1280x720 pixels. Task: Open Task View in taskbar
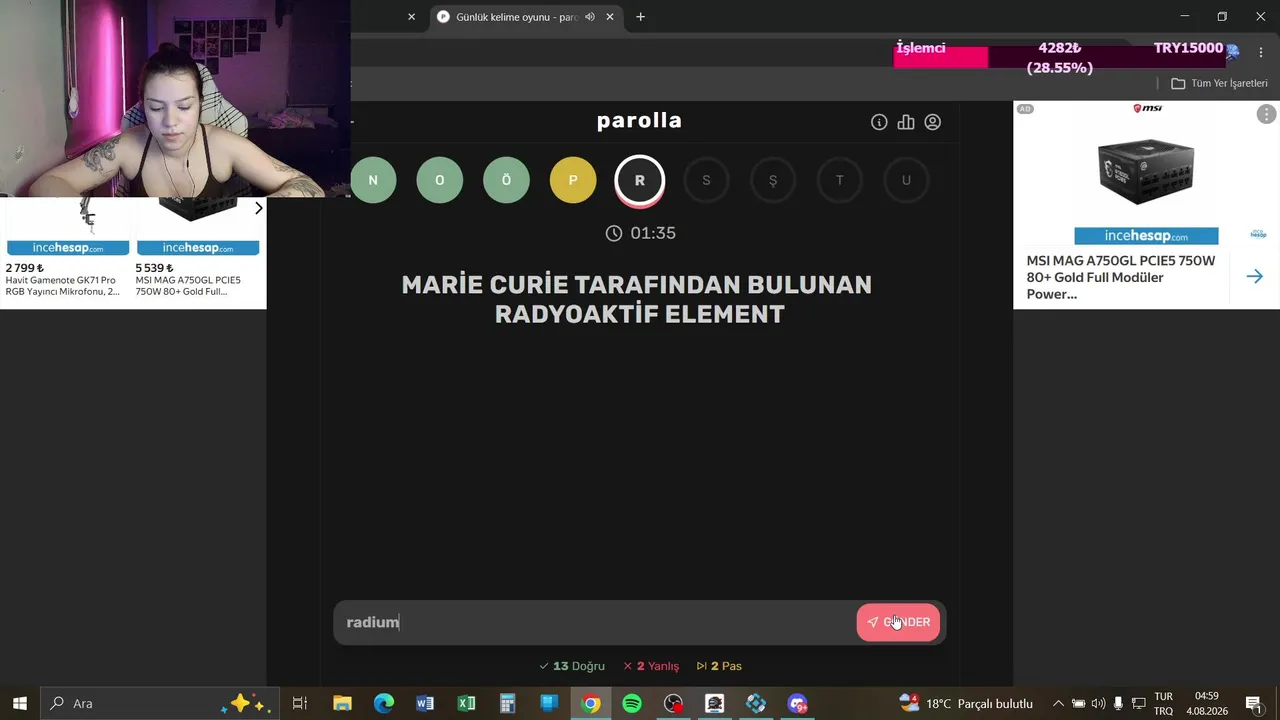299,703
